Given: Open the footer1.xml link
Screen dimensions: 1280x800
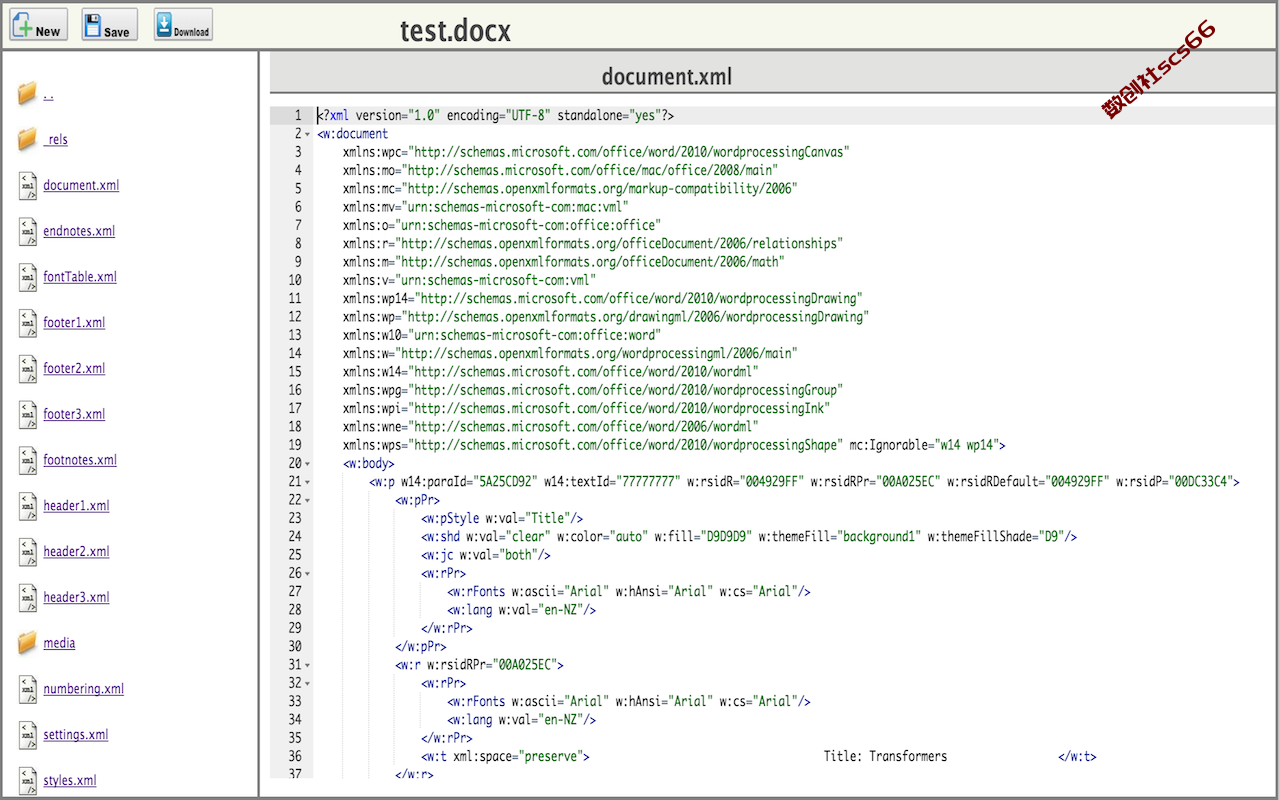Looking at the screenshot, I should 74,323.
